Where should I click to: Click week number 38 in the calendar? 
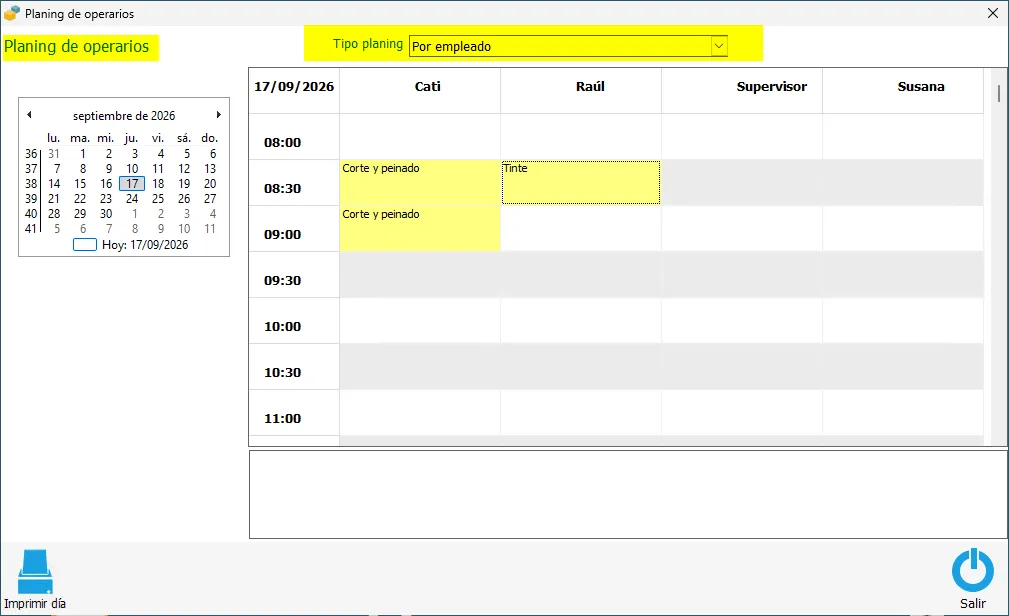[x=31, y=183]
